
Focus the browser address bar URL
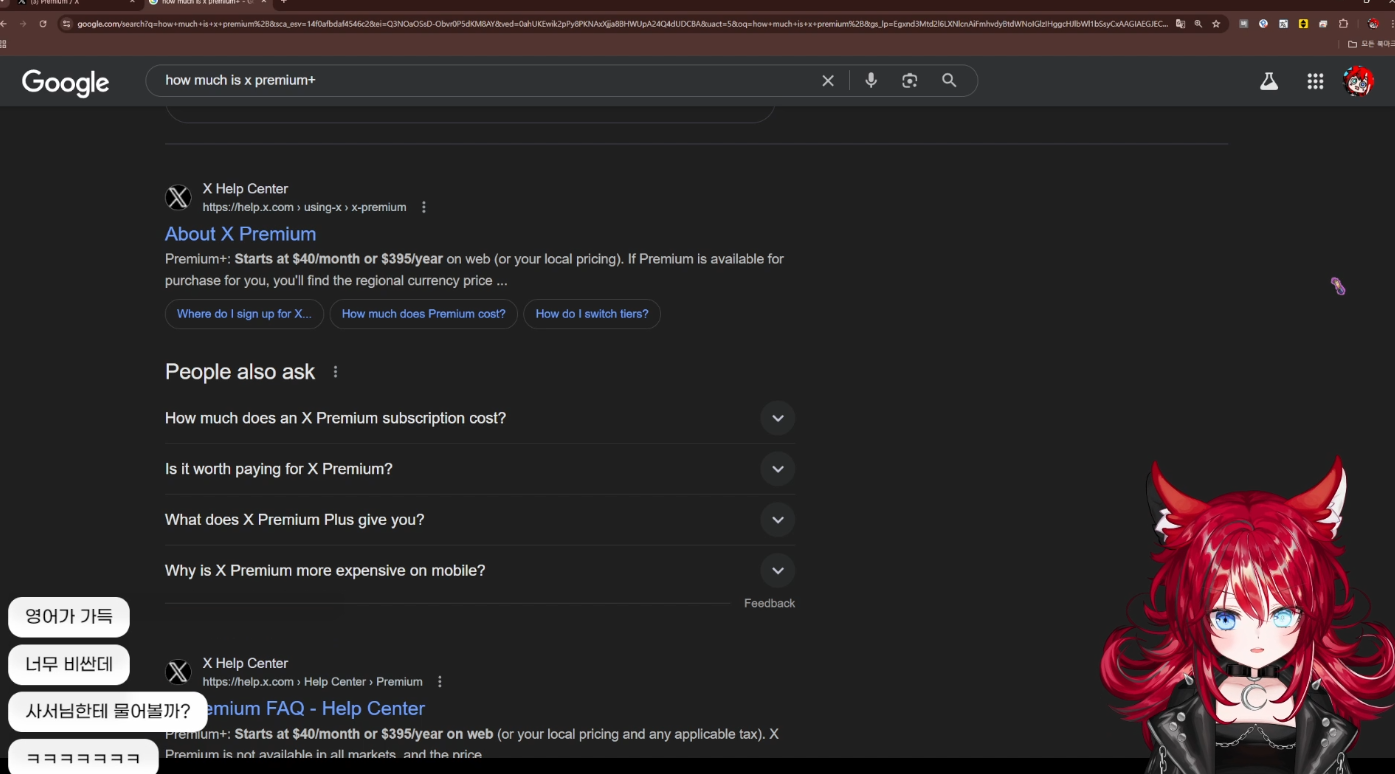point(620,23)
